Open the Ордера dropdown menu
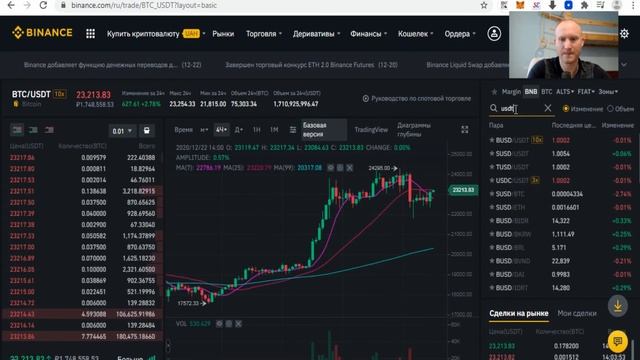 460,34
